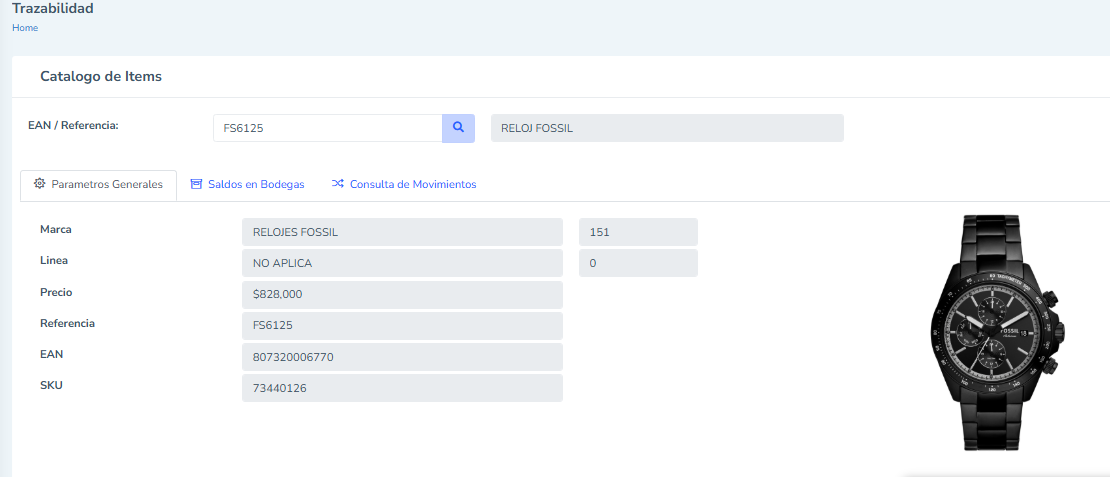
Task: Click the magnifying glass search button
Action: 458,128
